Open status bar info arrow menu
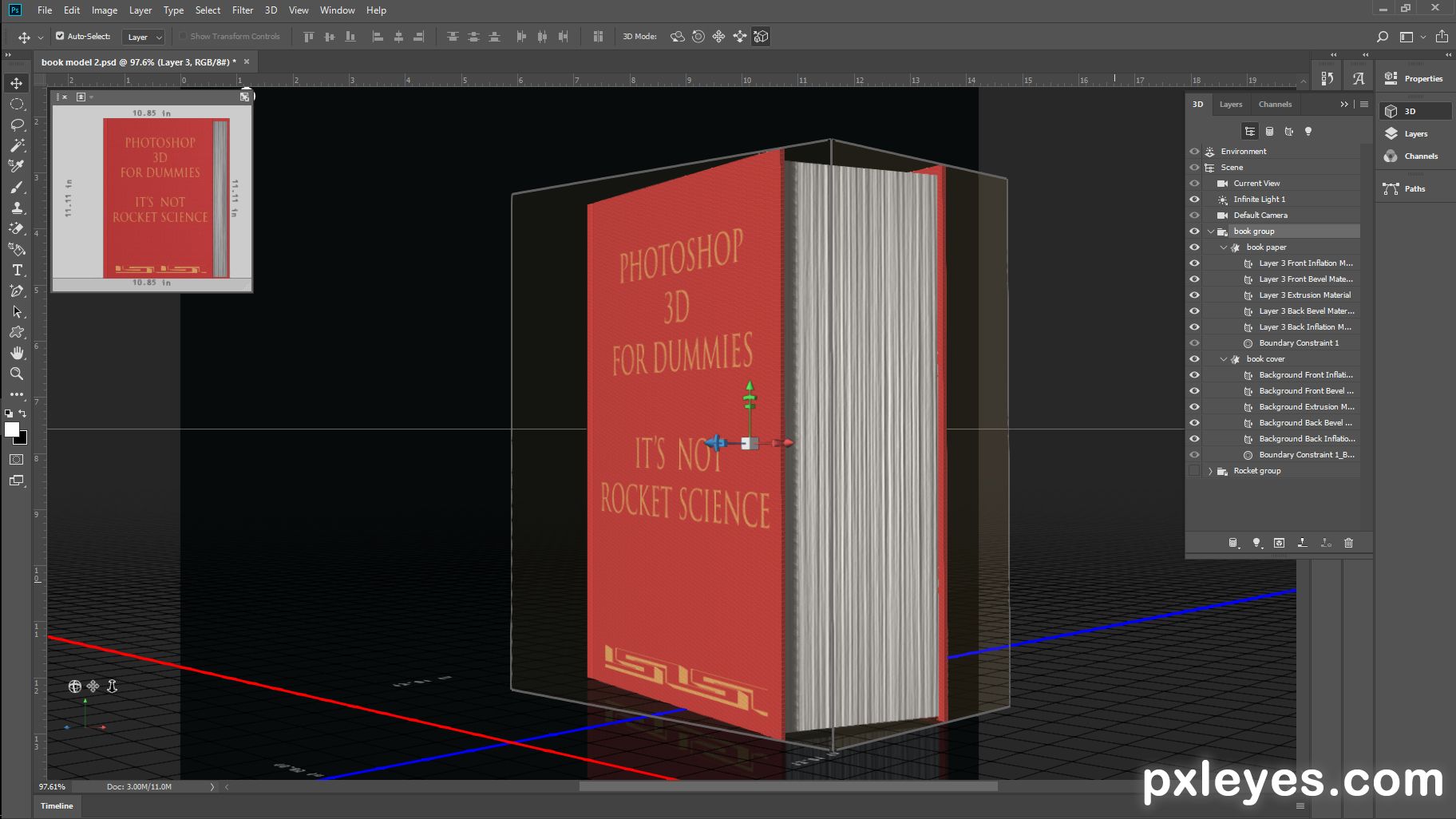 pyautogui.click(x=212, y=787)
